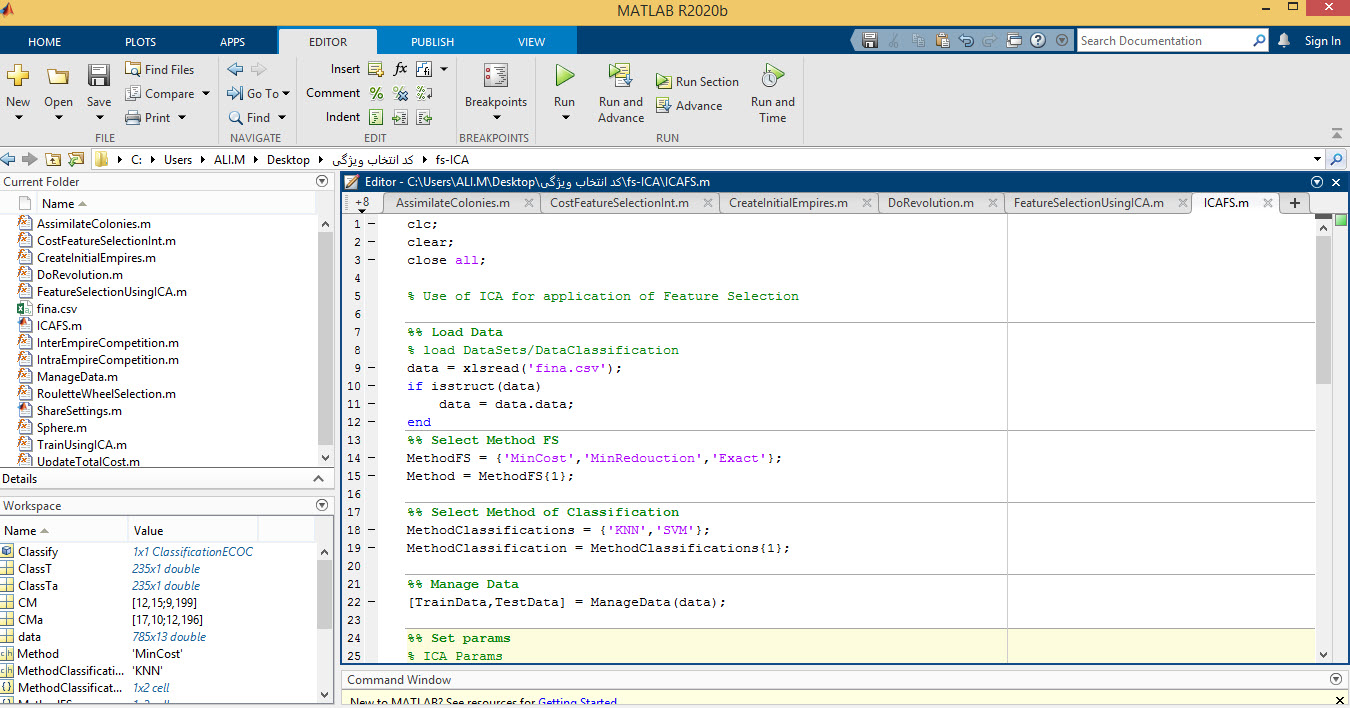This screenshot has width=1350, height=708.
Task: Collapse section at line 1 dash marker
Action: [x=371, y=224]
